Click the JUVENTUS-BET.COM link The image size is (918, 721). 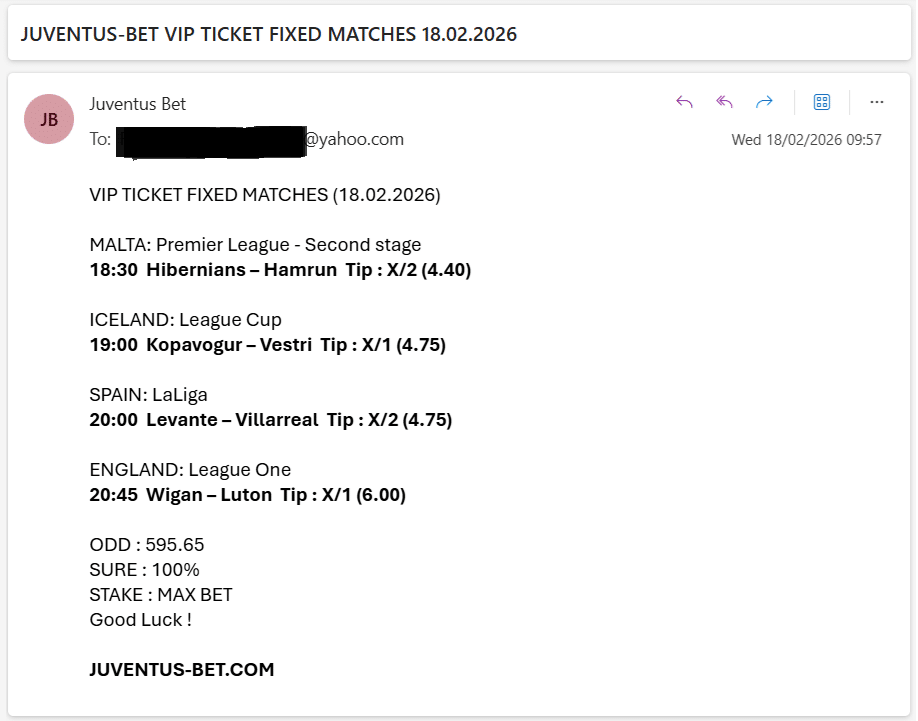pos(181,670)
